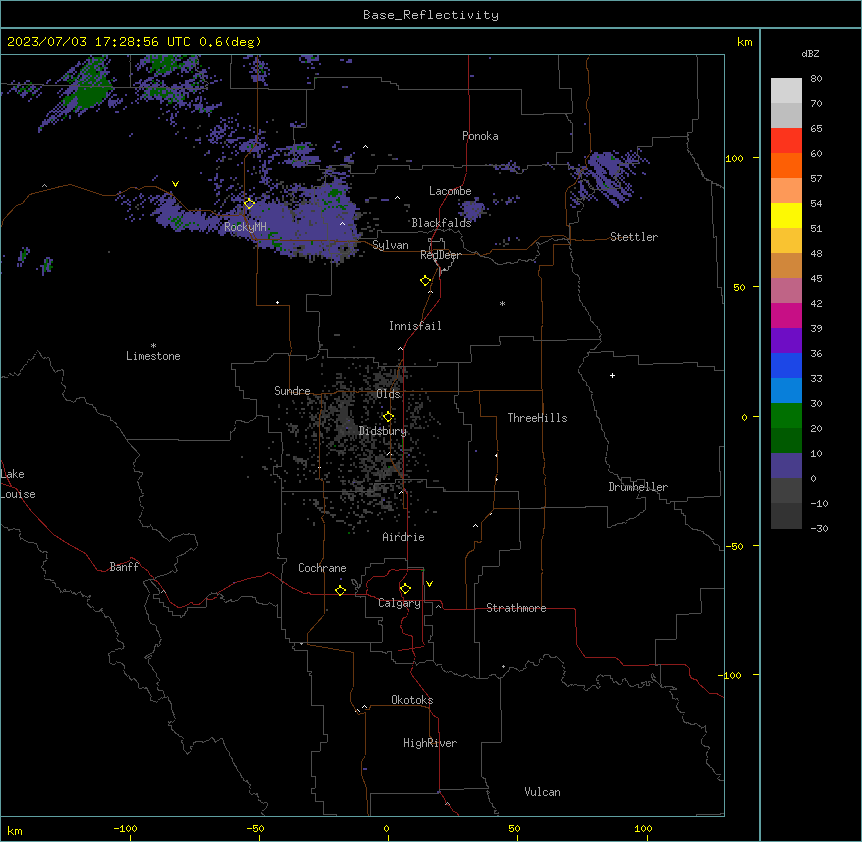Click the Didsbury town label
This screenshot has height=842, width=862.
click(x=383, y=431)
